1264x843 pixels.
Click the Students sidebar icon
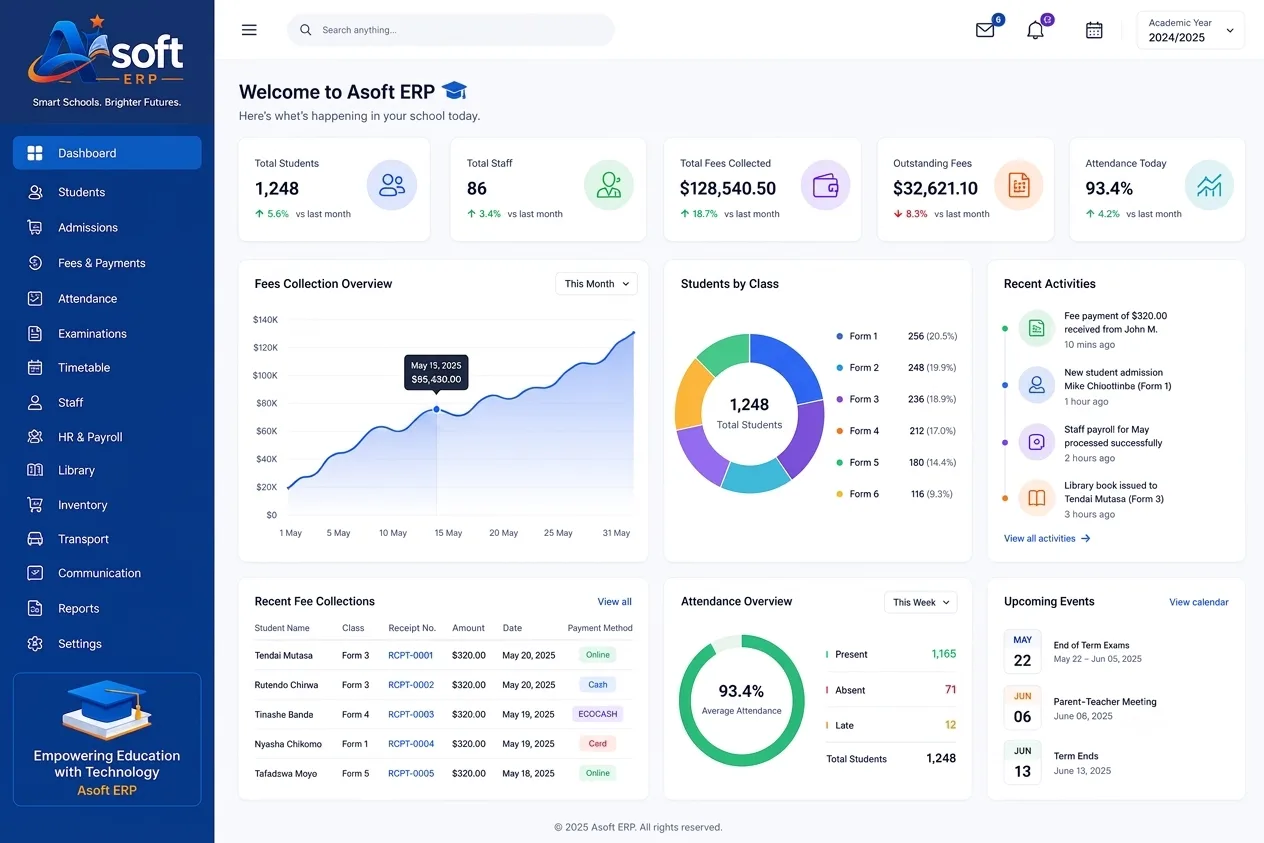(x=35, y=192)
